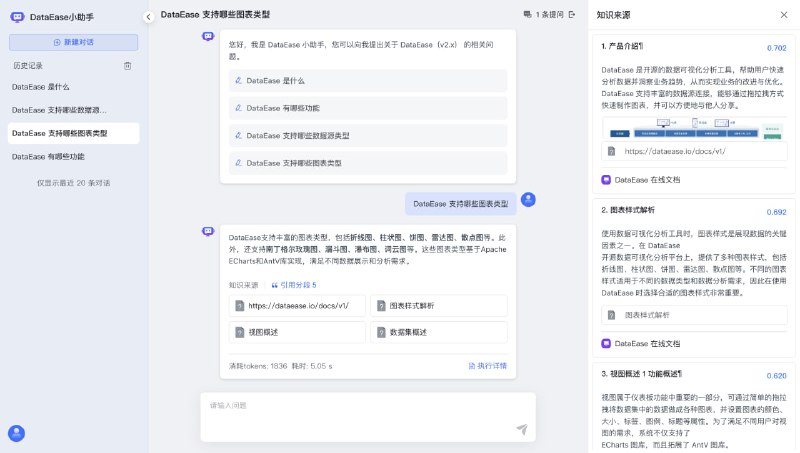
Task: Click the product diagram thumbnail in 产品介绍
Action: (694, 129)
